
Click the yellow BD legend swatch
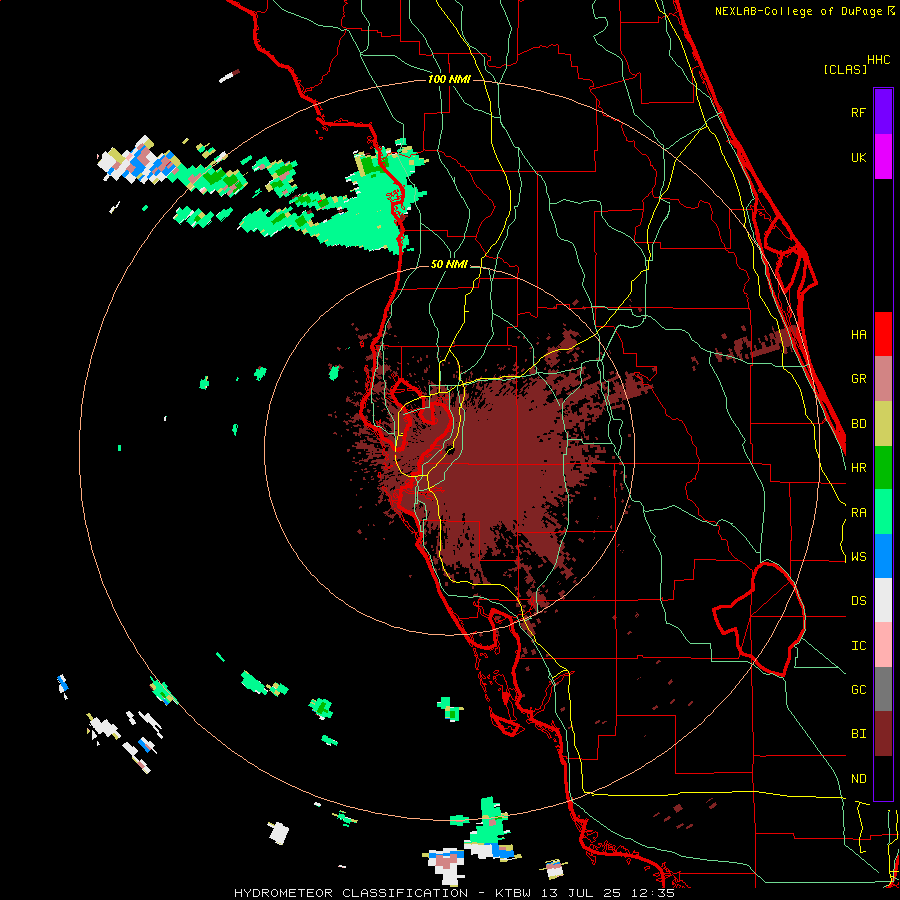[x=883, y=424]
